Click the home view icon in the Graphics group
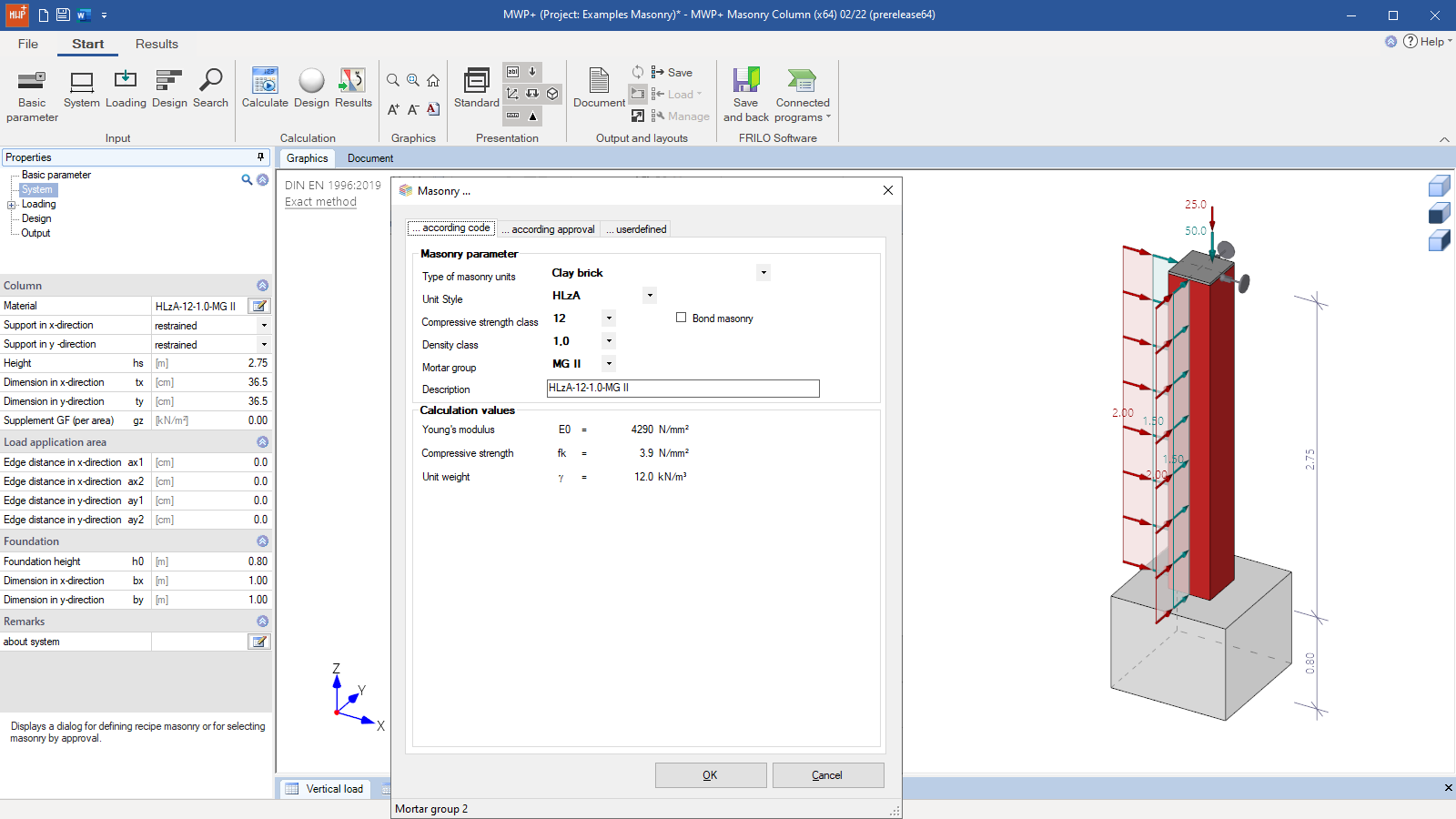Viewport: 1456px width, 819px height. (433, 80)
